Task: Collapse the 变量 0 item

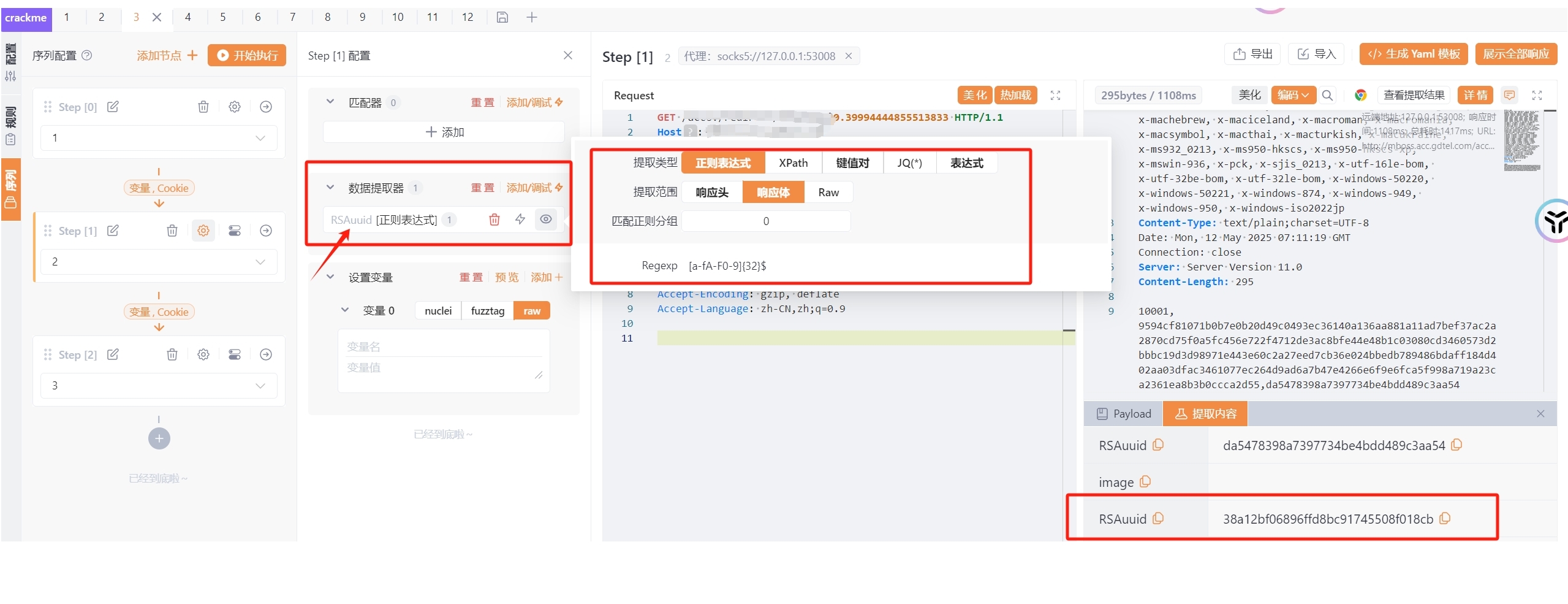Action: [x=345, y=310]
